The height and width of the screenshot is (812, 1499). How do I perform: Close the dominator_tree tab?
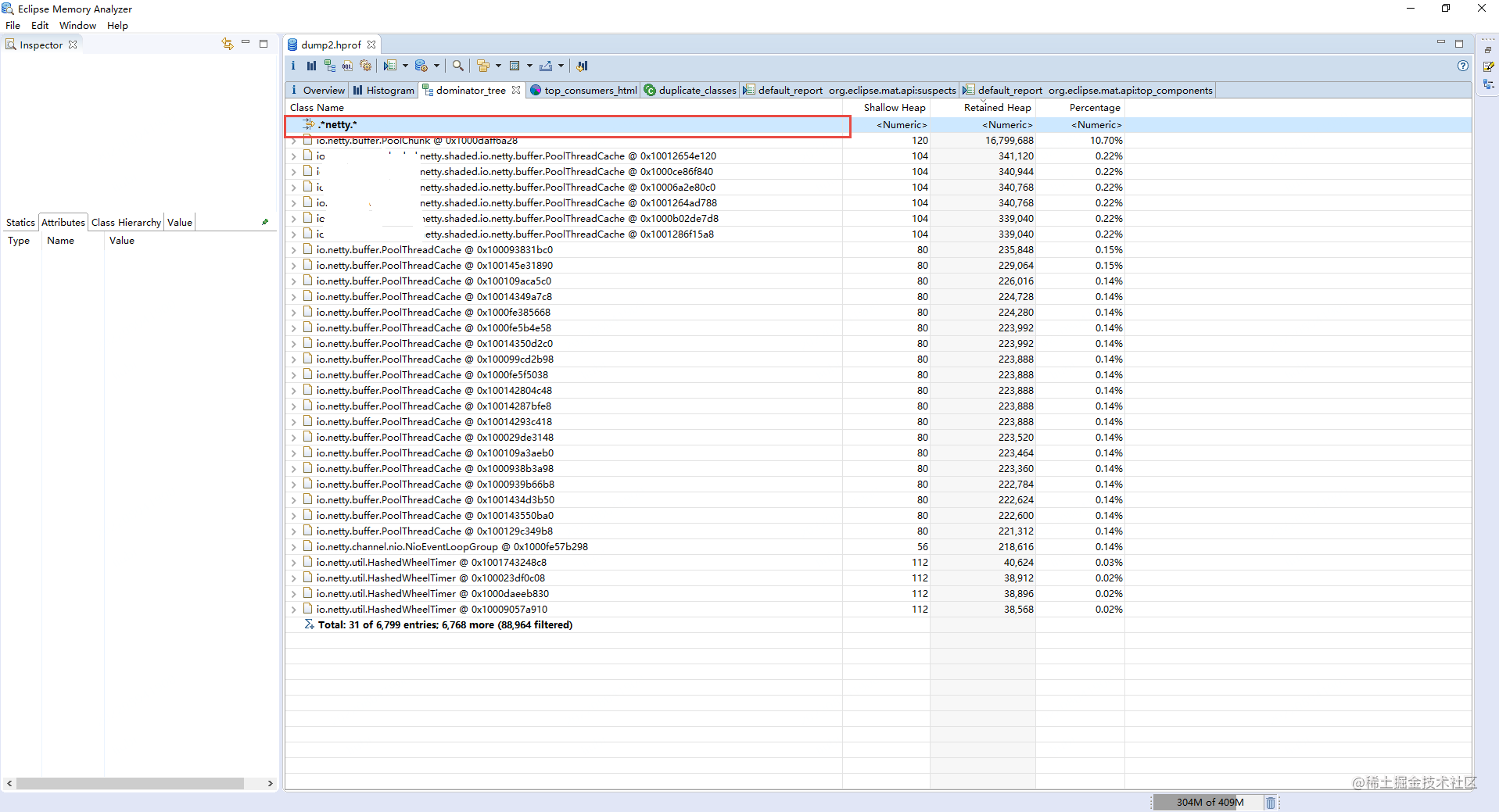(516, 90)
